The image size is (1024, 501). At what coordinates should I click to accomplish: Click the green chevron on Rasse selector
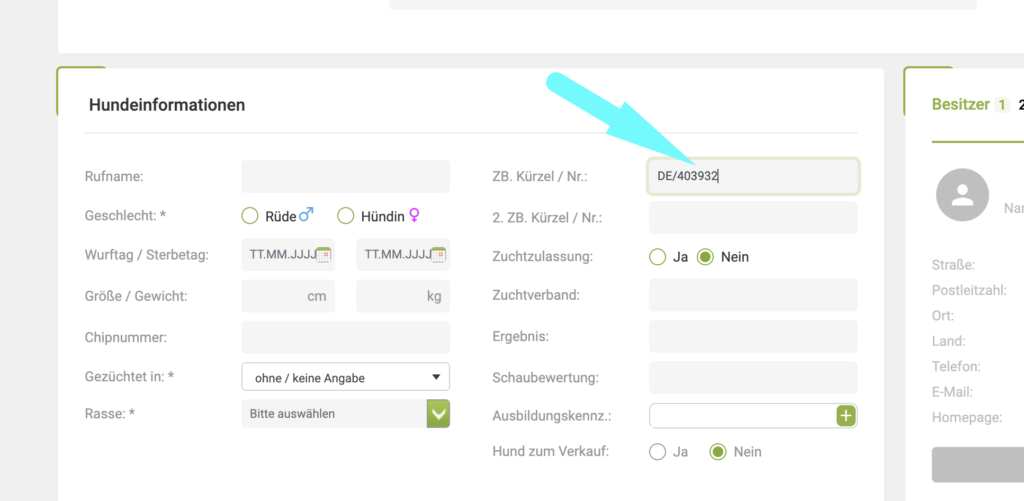[x=438, y=413]
